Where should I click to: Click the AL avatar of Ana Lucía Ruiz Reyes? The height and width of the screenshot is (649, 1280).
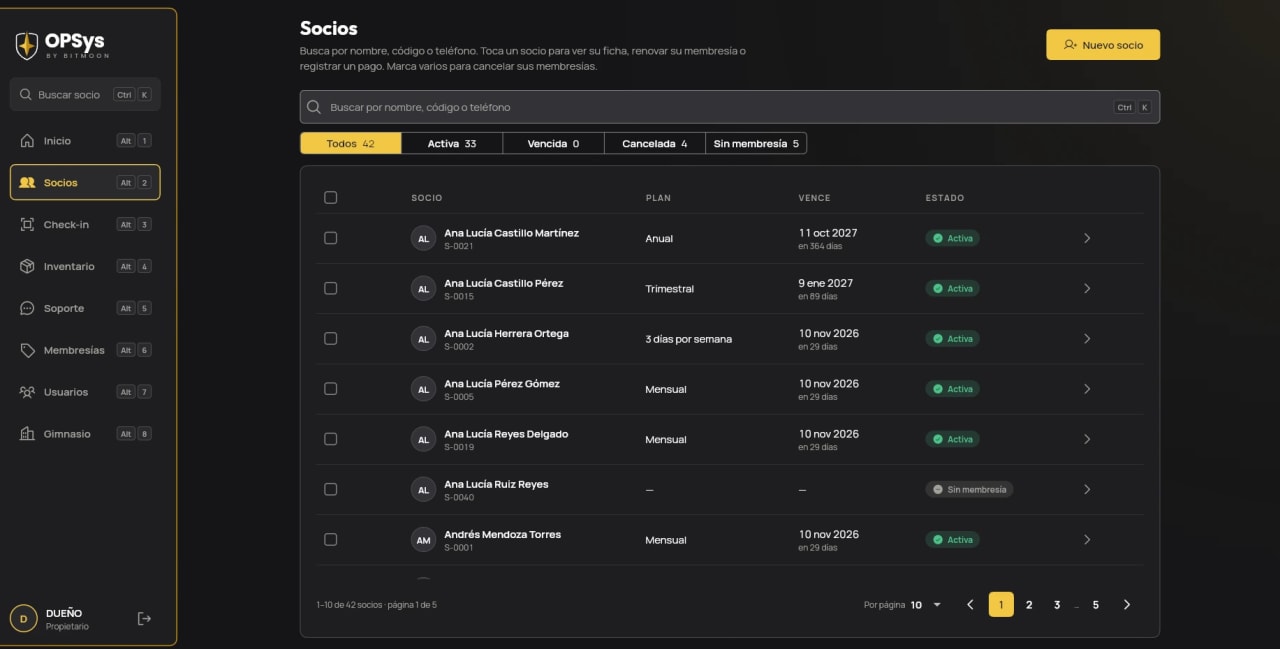point(423,489)
